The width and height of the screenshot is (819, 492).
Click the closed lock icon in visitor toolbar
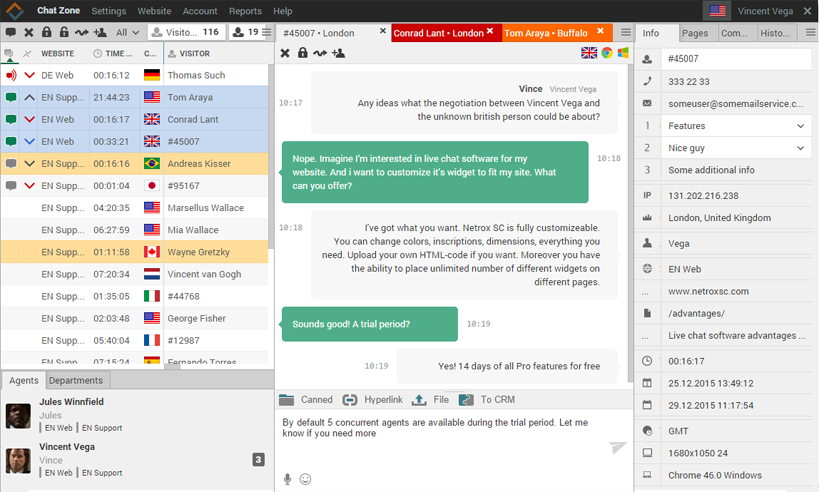(46, 32)
